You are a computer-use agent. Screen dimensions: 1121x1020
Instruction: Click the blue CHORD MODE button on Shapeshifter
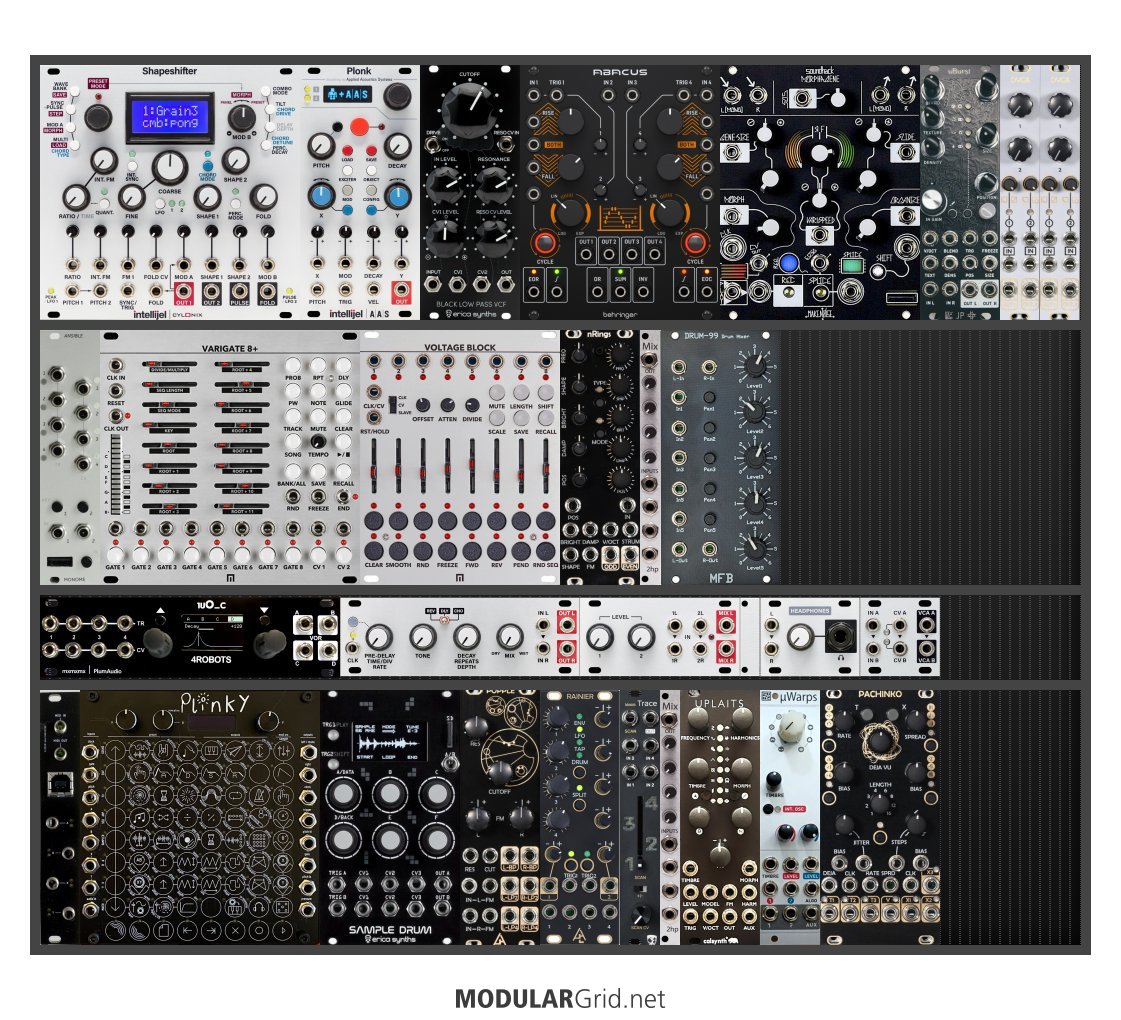click(x=207, y=166)
